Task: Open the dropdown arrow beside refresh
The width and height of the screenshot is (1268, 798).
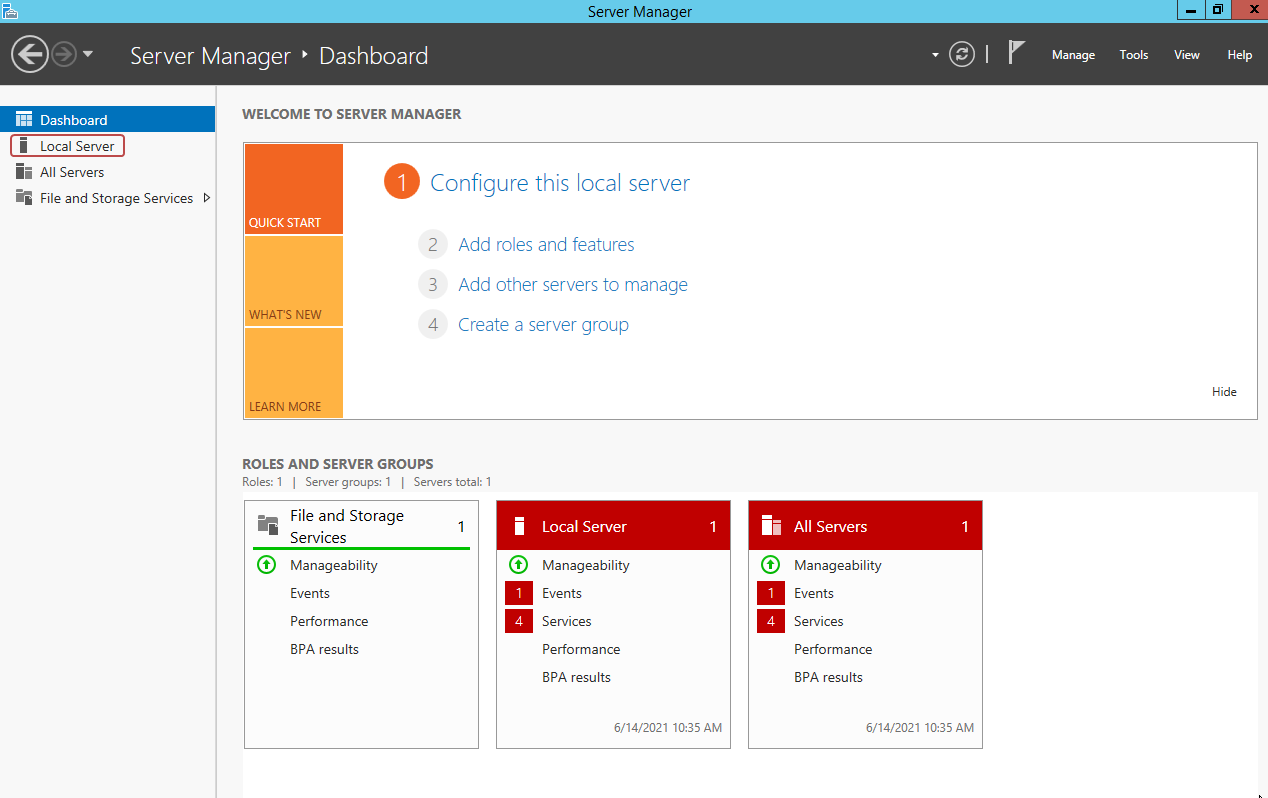Action: click(x=935, y=55)
